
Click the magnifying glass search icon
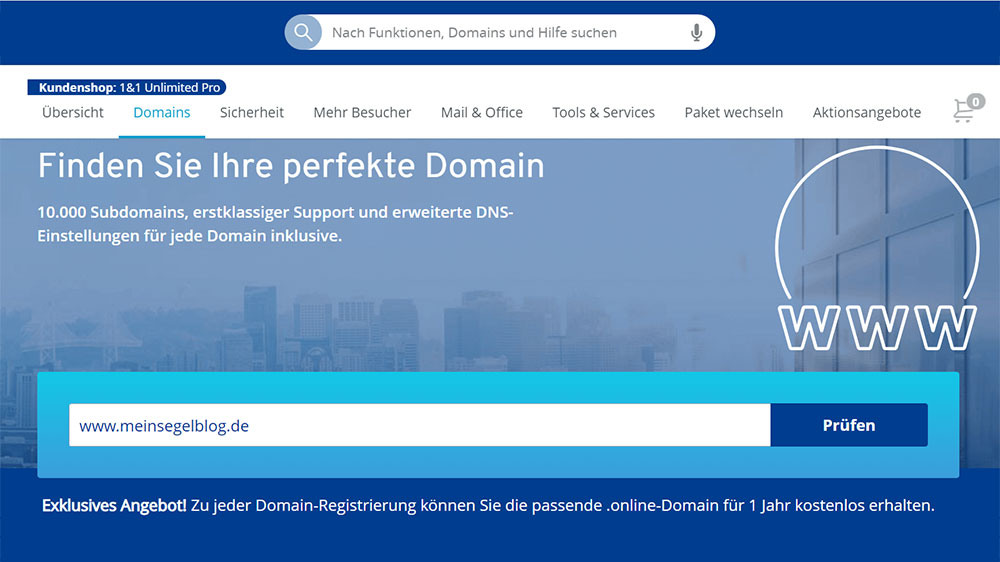coord(303,32)
